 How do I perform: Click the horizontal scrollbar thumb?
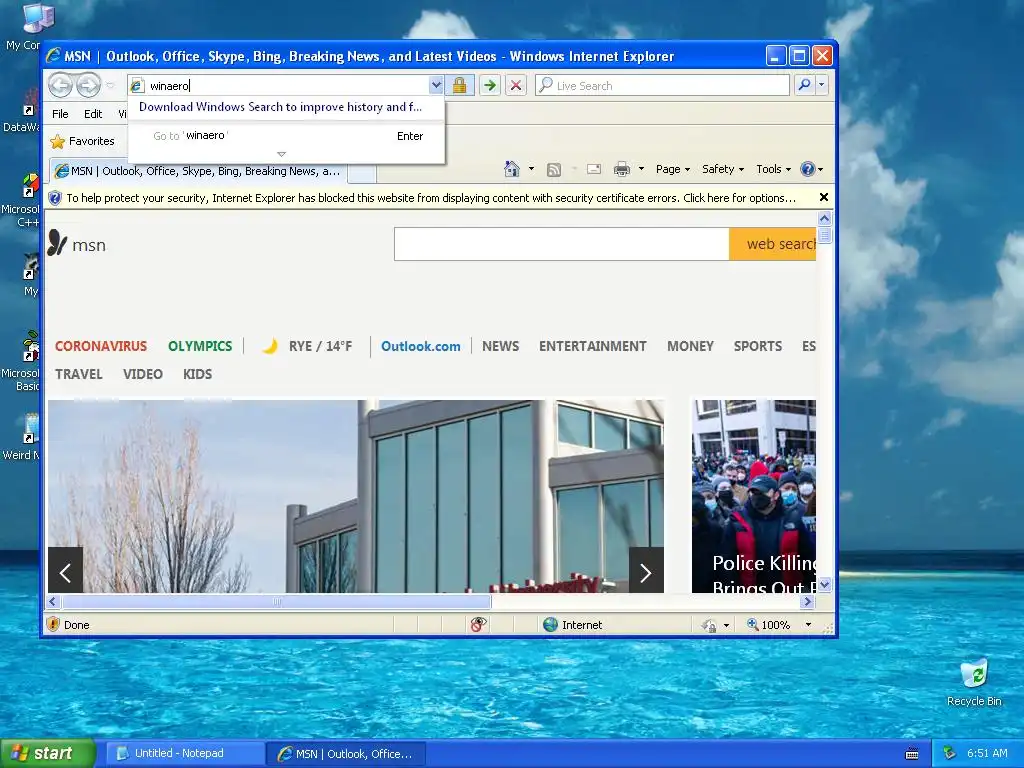click(x=276, y=601)
